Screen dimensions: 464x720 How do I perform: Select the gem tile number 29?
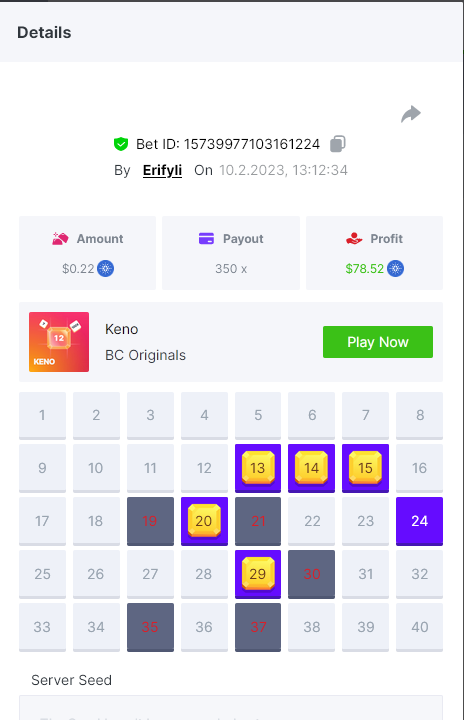tap(258, 574)
